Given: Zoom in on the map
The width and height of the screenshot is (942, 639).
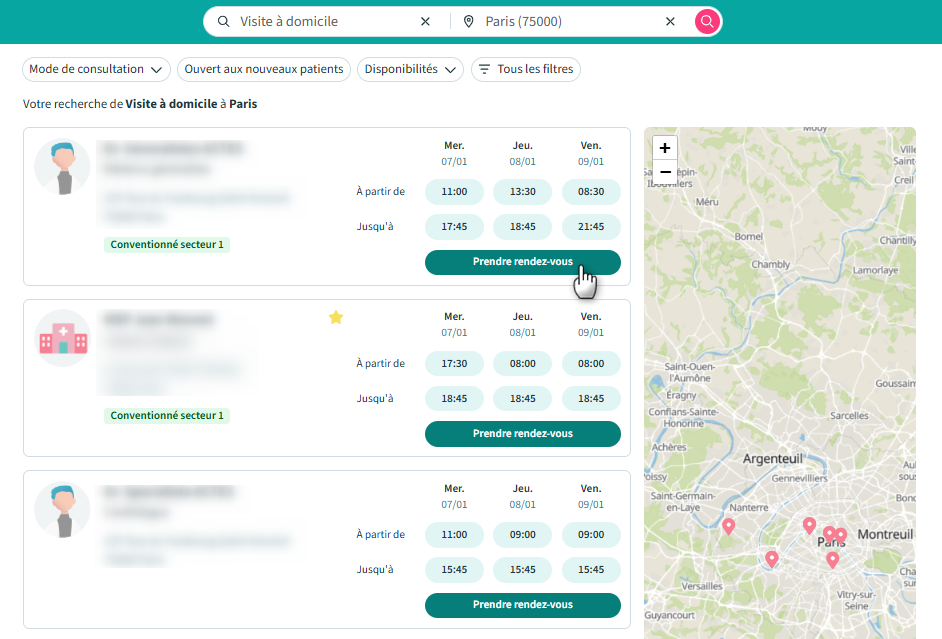Looking at the screenshot, I should (x=665, y=148).
